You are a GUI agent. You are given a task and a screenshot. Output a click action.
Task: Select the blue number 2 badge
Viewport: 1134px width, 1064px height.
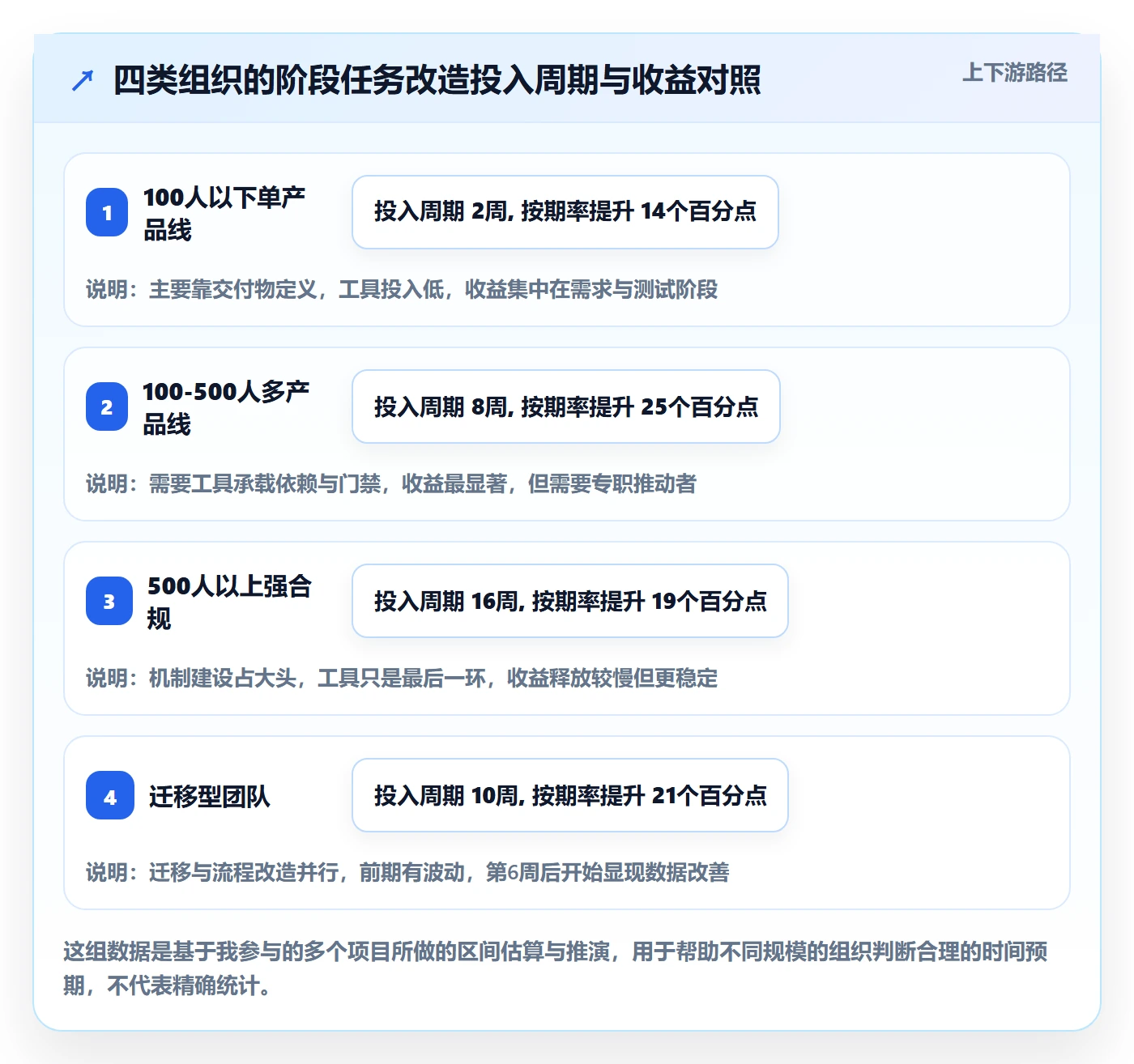pos(107,406)
